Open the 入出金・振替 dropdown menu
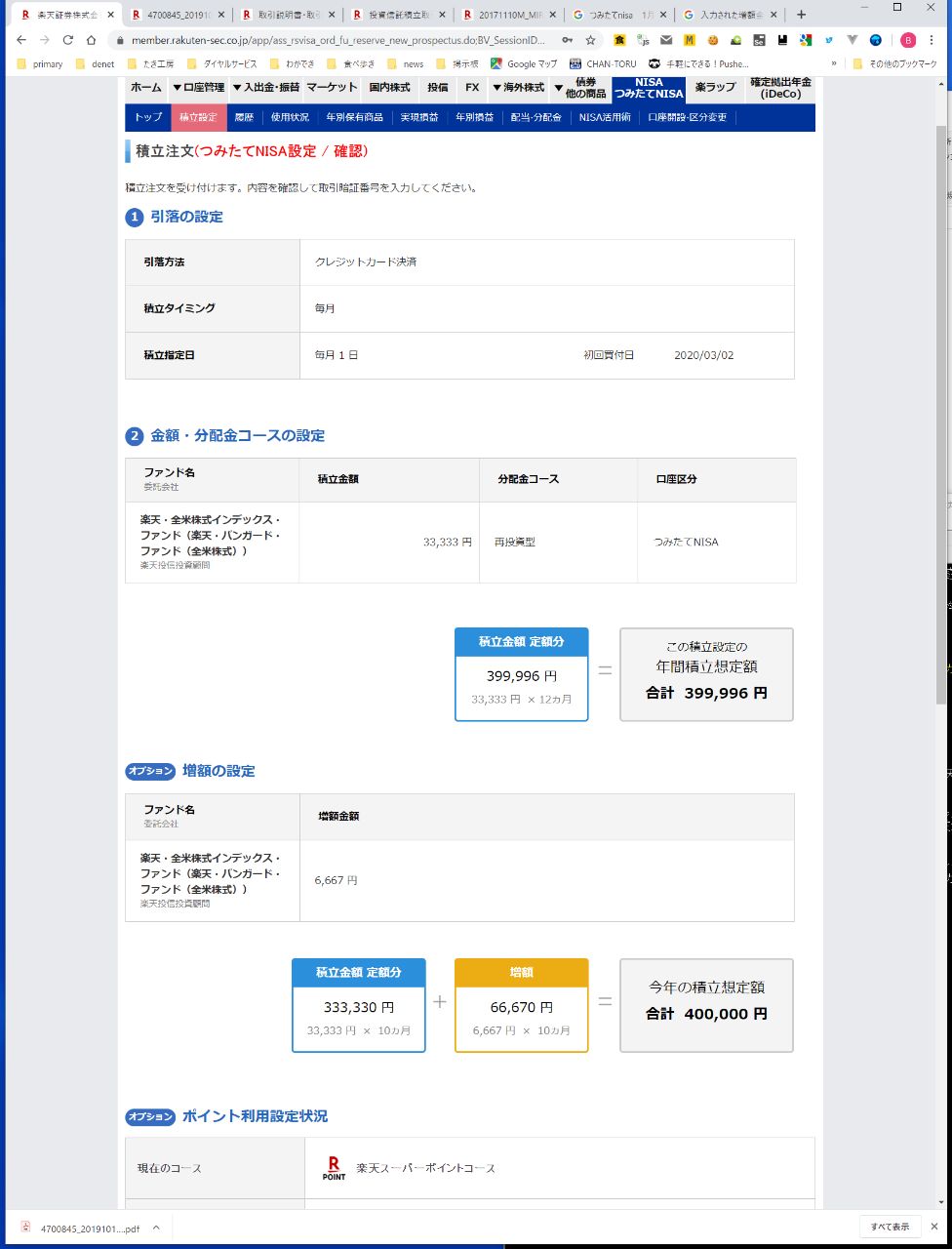 tap(265, 87)
